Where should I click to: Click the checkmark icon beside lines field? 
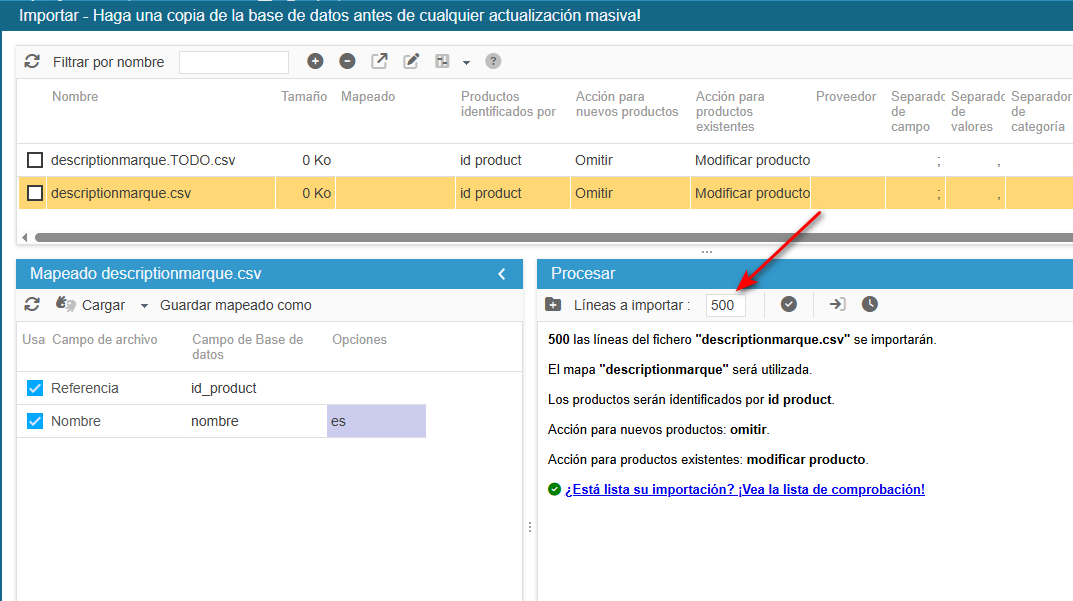coord(789,305)
